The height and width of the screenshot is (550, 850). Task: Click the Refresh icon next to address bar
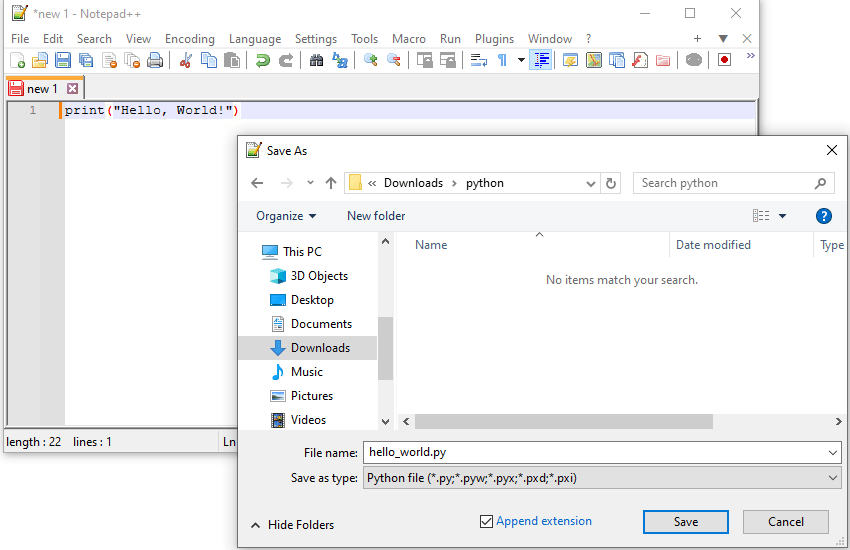(x=611, y=184)
